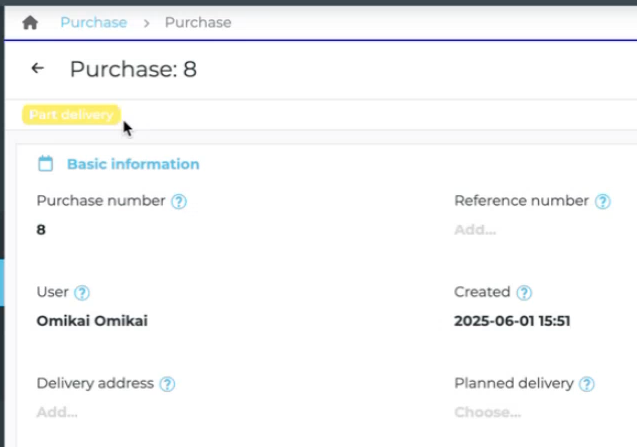The height and width of the screenshot is (447, 637).
Task: Show help tooltip for User field
Action: [x=82, y=293]
